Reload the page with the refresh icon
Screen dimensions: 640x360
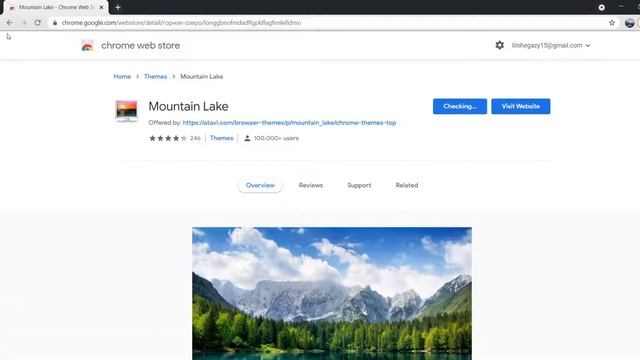coord(38,23)
